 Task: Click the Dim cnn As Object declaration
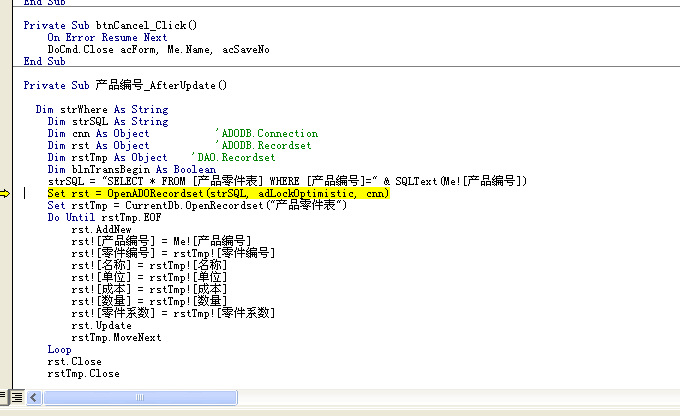[98, 134]
